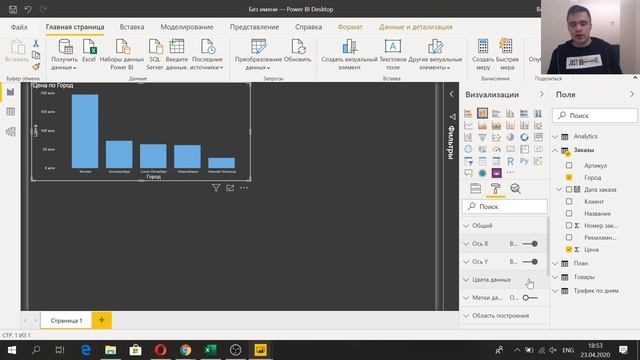Screen dimensions: 640x360
Task: Check the Артикул field
Action: click(569, 165)
